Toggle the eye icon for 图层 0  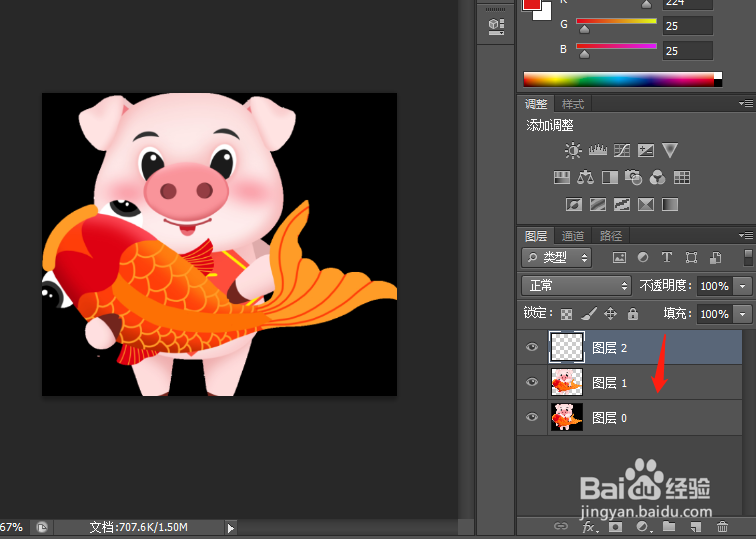coord(532,417)
